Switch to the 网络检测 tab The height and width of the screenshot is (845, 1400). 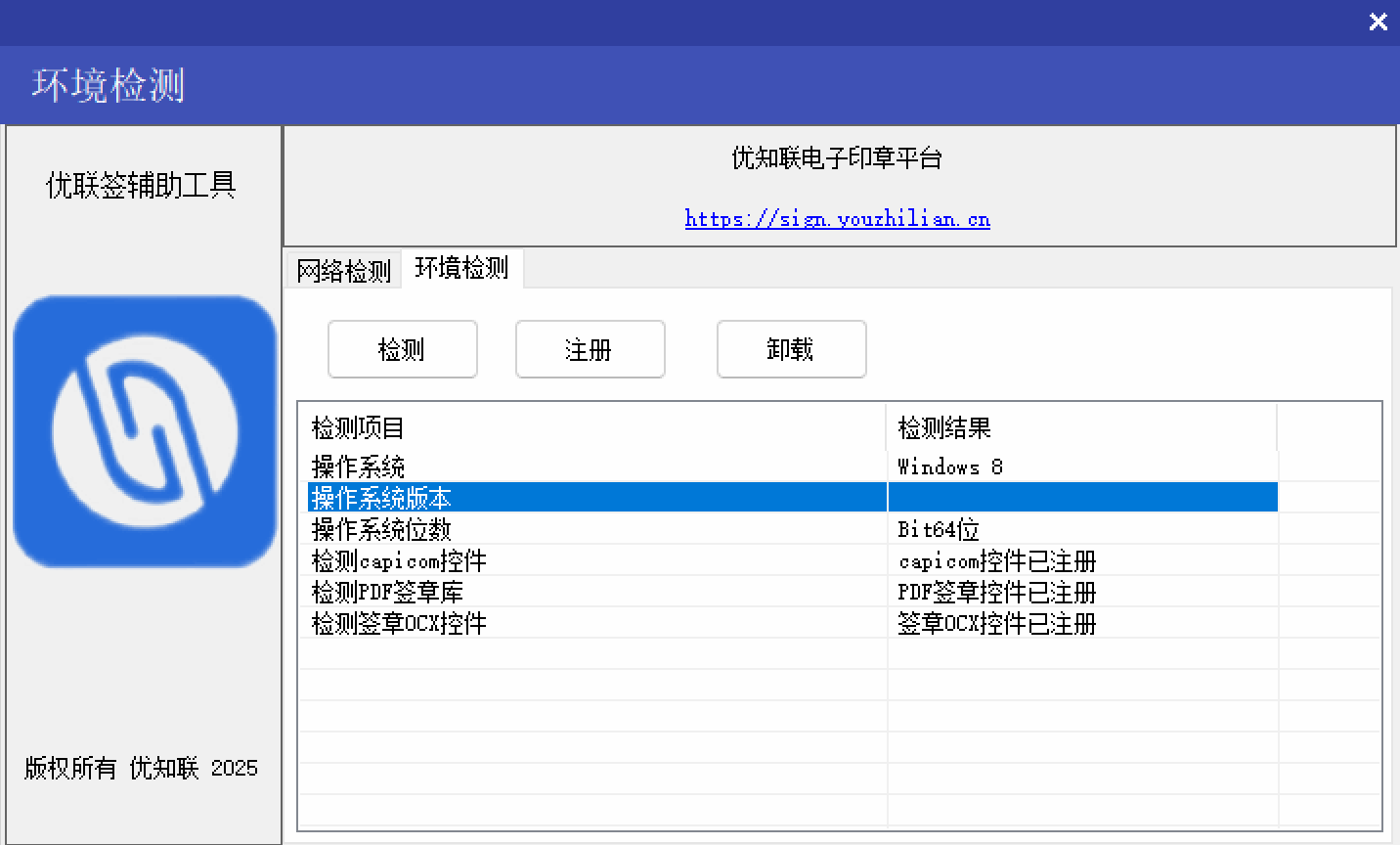pos(344,270)
